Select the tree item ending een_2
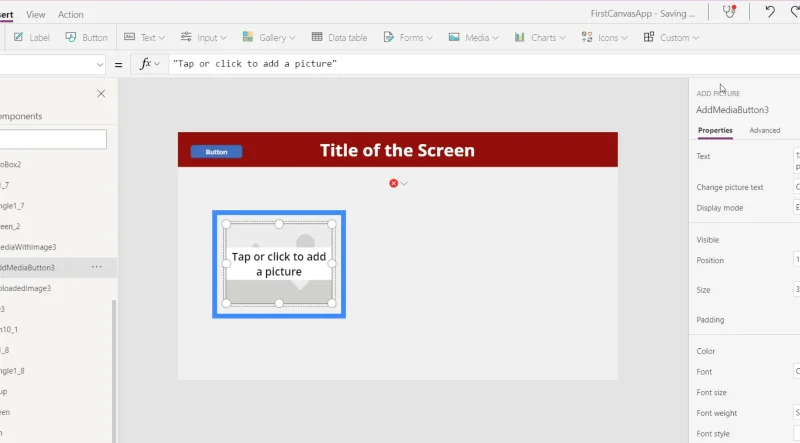This screenshot has height=443, width=800. pos(10,226)
